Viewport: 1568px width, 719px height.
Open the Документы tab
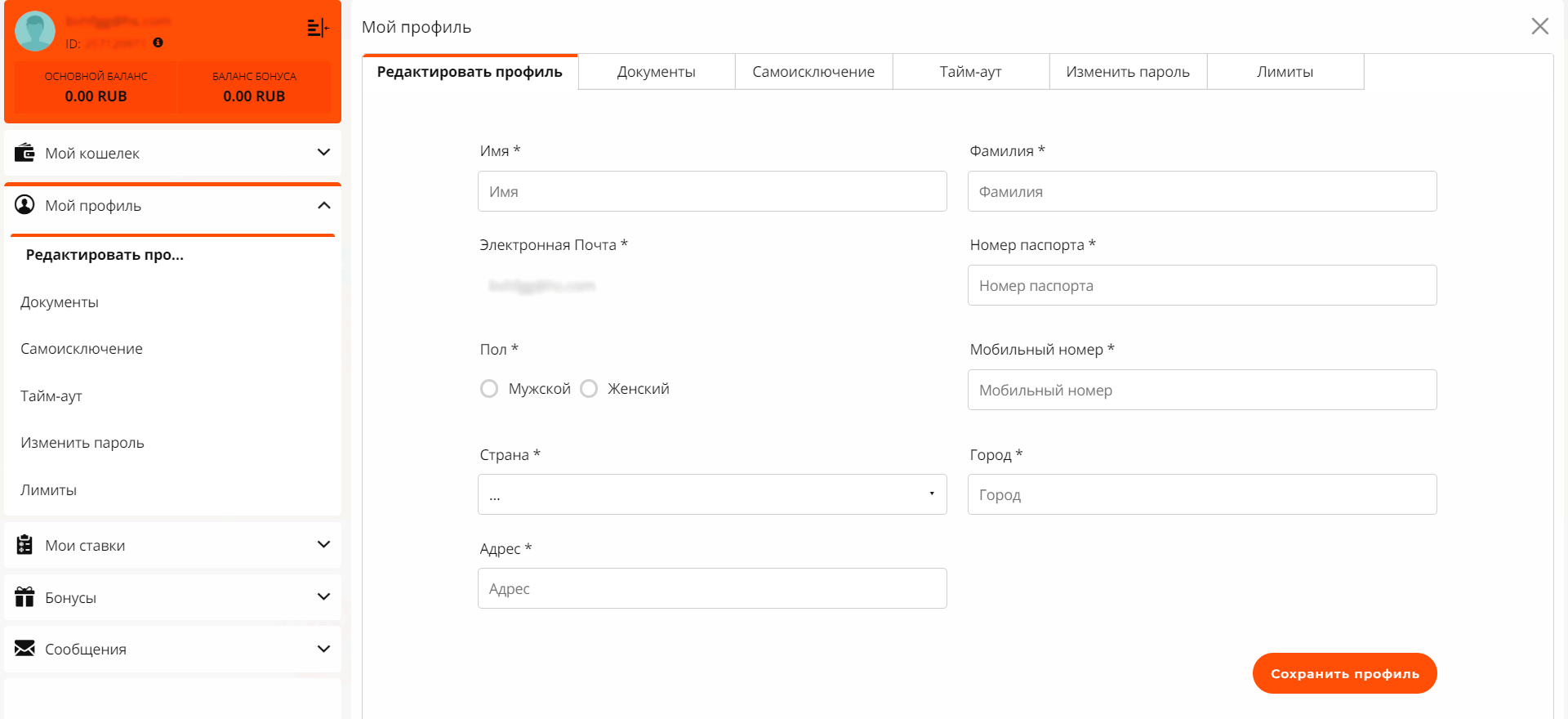[x=657, y=72]
